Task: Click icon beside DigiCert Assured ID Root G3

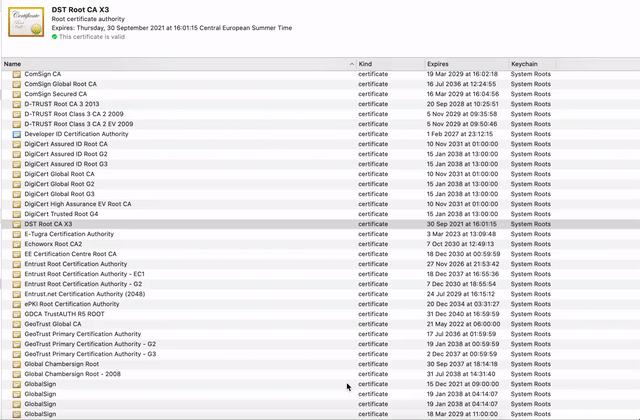Action: click(16, 164)
